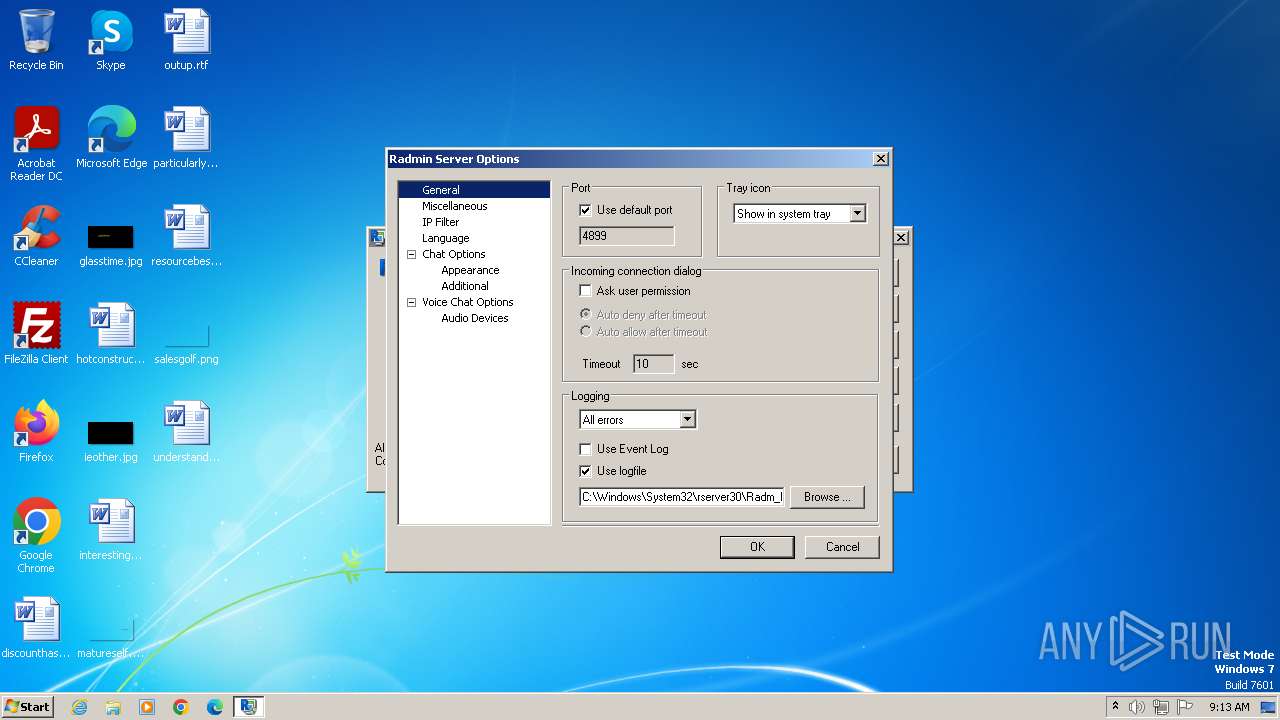Select Auto deny after timeout radio

(586, 314)
